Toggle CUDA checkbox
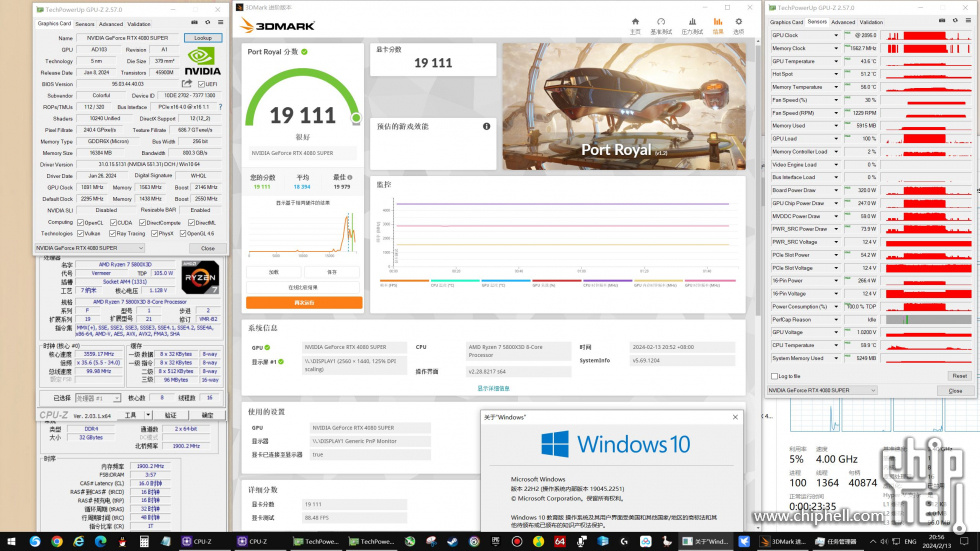The height and width of the screenshot is (551, 980). [113, 222]
